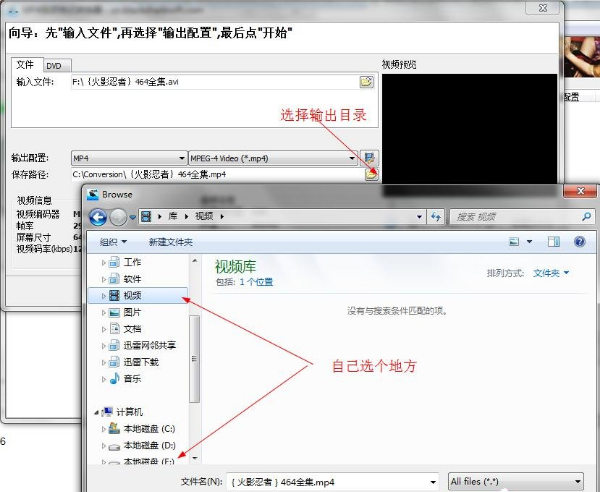
Task: Click the sidebar scroll up arrow
Action: pyautogui.click(x=195, y=261)
